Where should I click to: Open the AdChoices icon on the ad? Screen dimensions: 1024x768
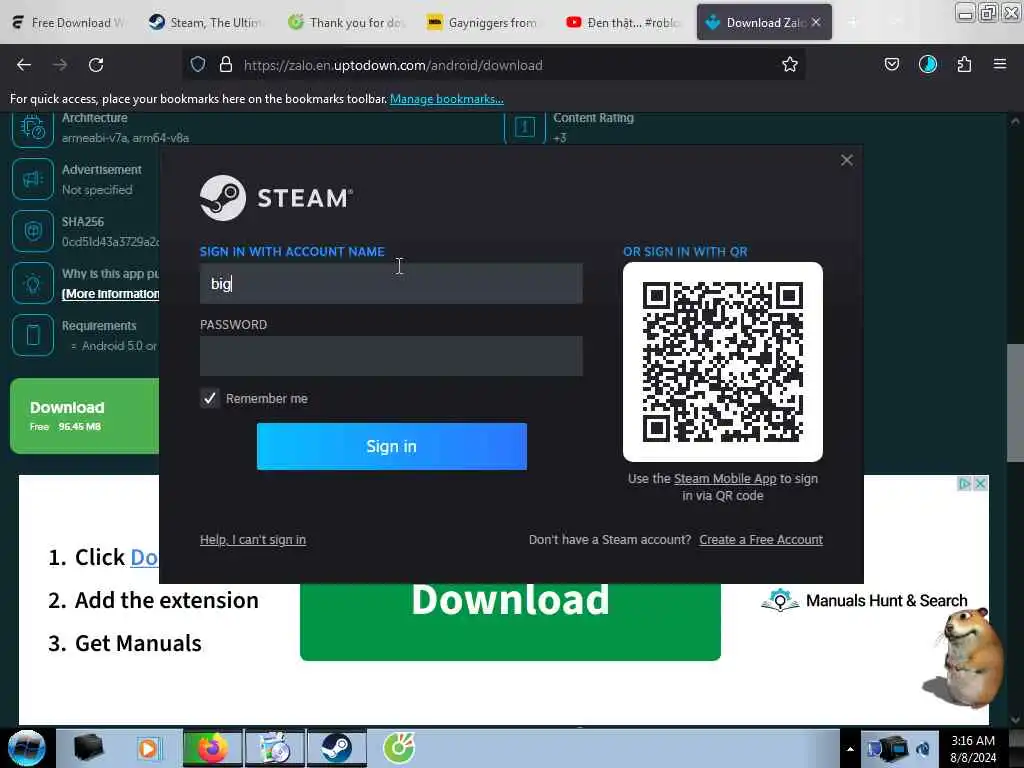pos(964,484)
